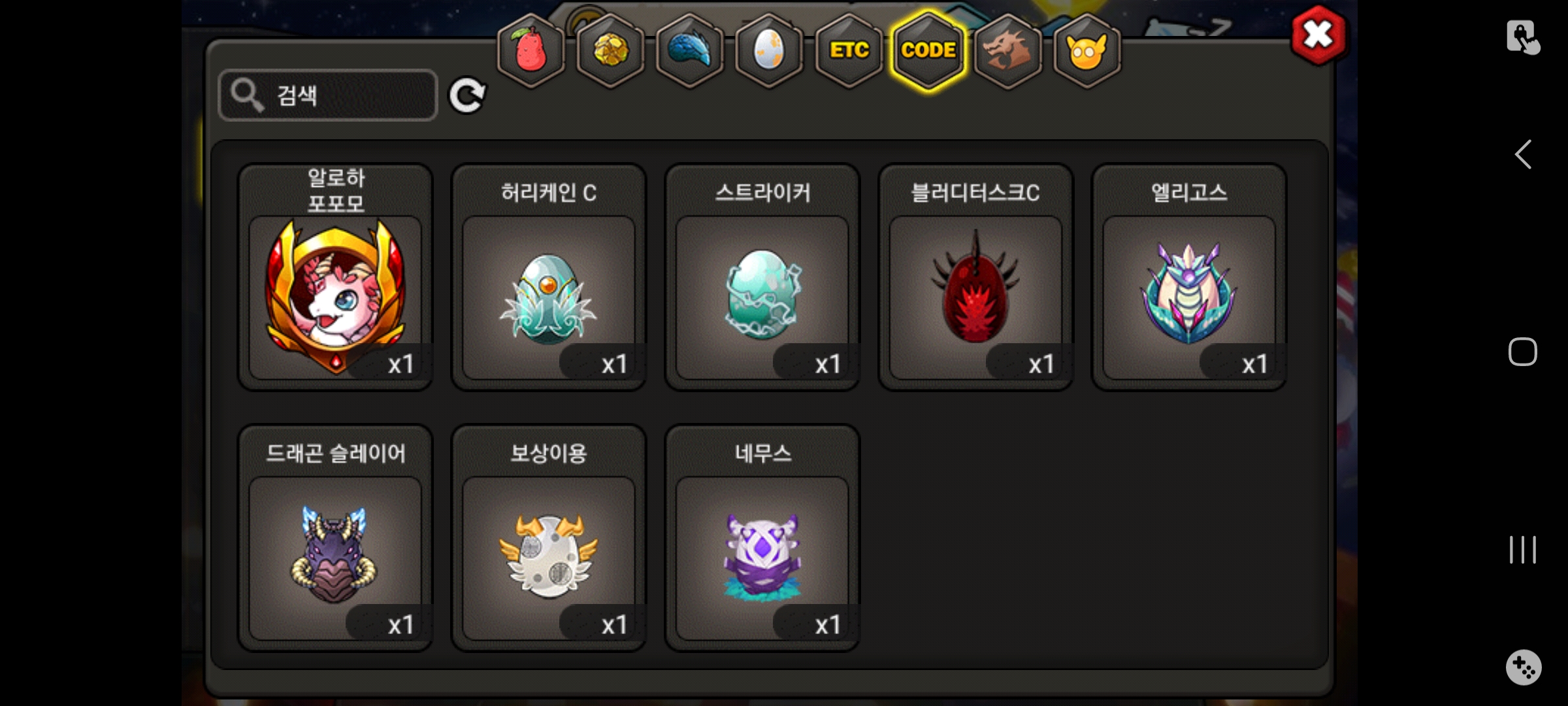Open the red fruit food tab
This screenshot has width=1568, height=706.
(x=531, y=50)
